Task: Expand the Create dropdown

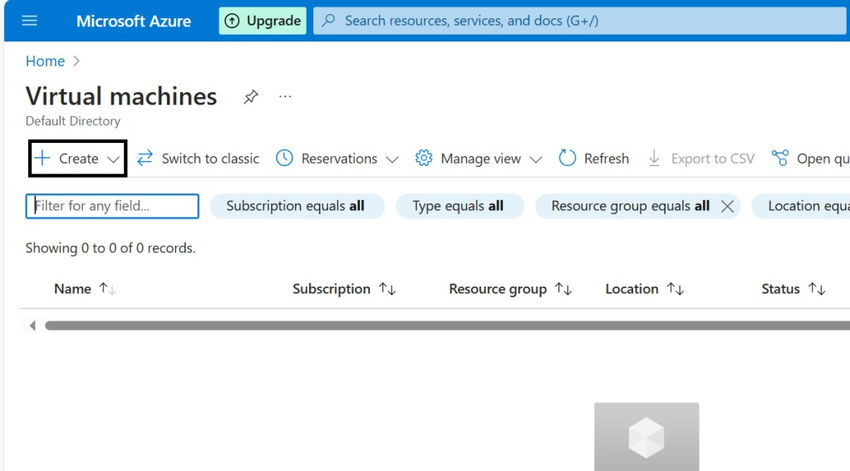Action: tap(114, 159)
